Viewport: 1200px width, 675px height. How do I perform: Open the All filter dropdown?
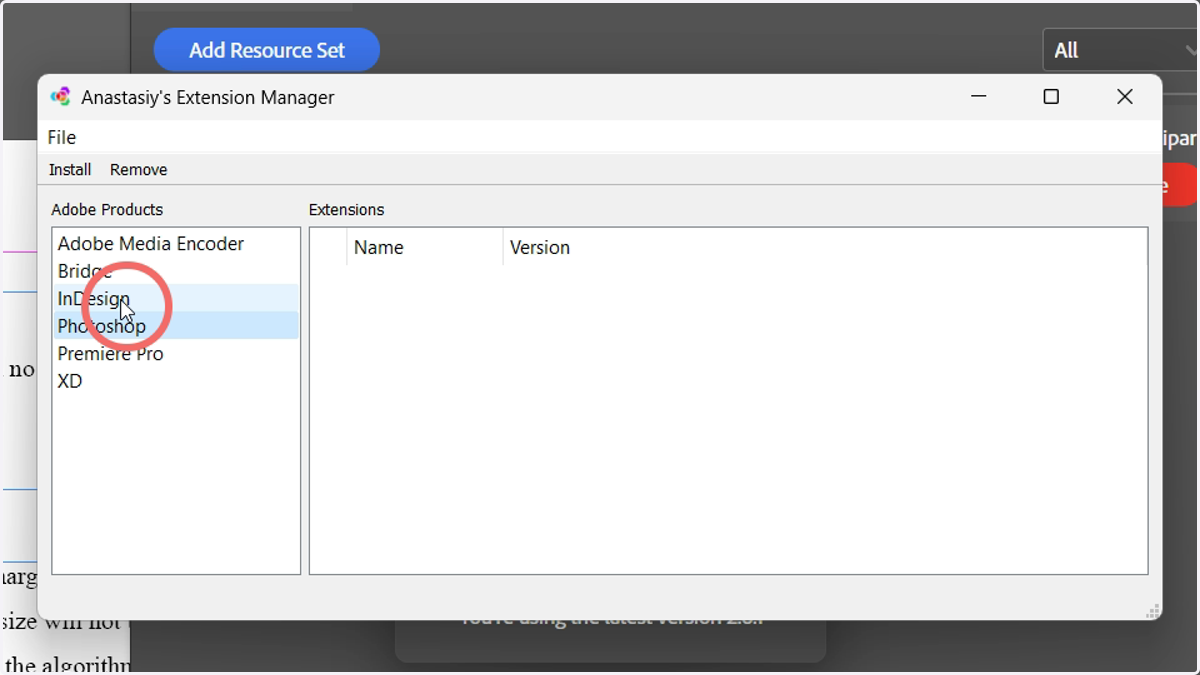[1120, 50]
